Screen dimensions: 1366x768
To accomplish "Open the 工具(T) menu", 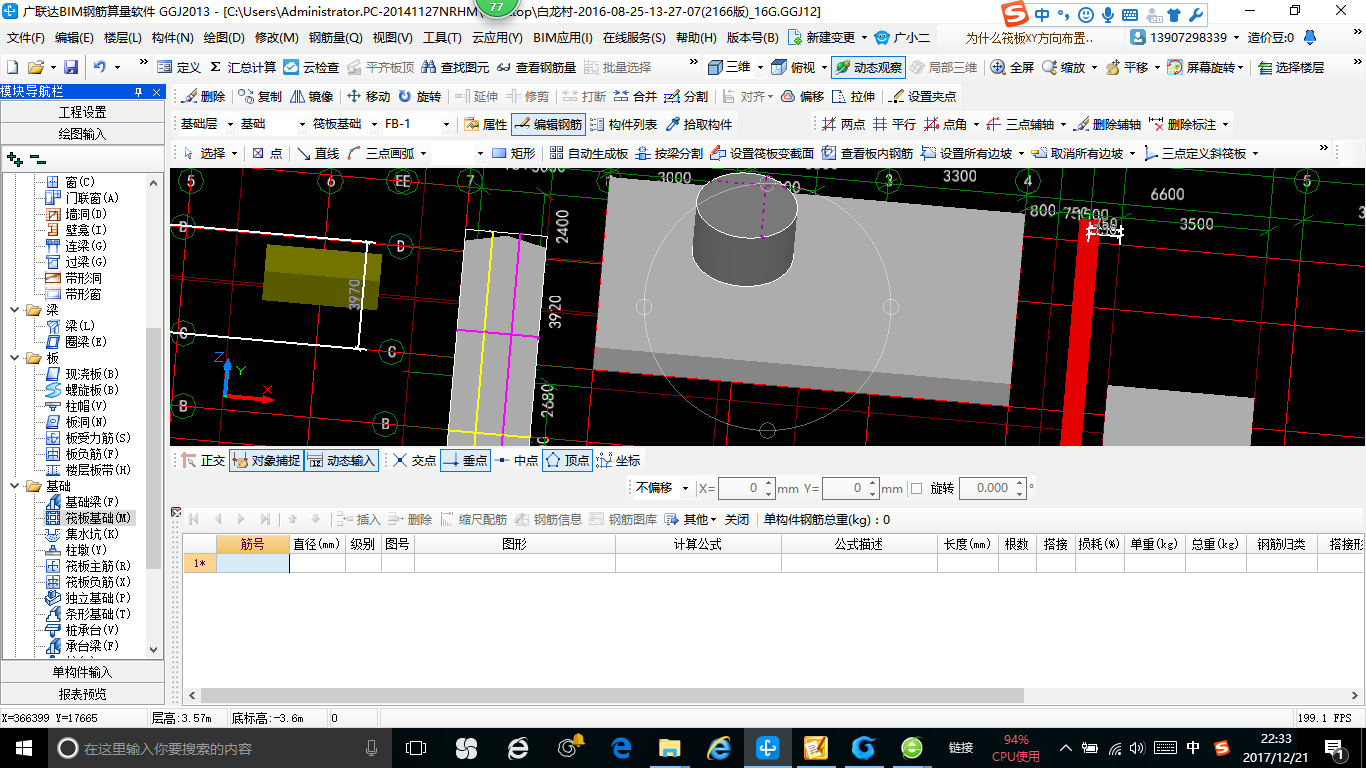I will click(442, 38).
